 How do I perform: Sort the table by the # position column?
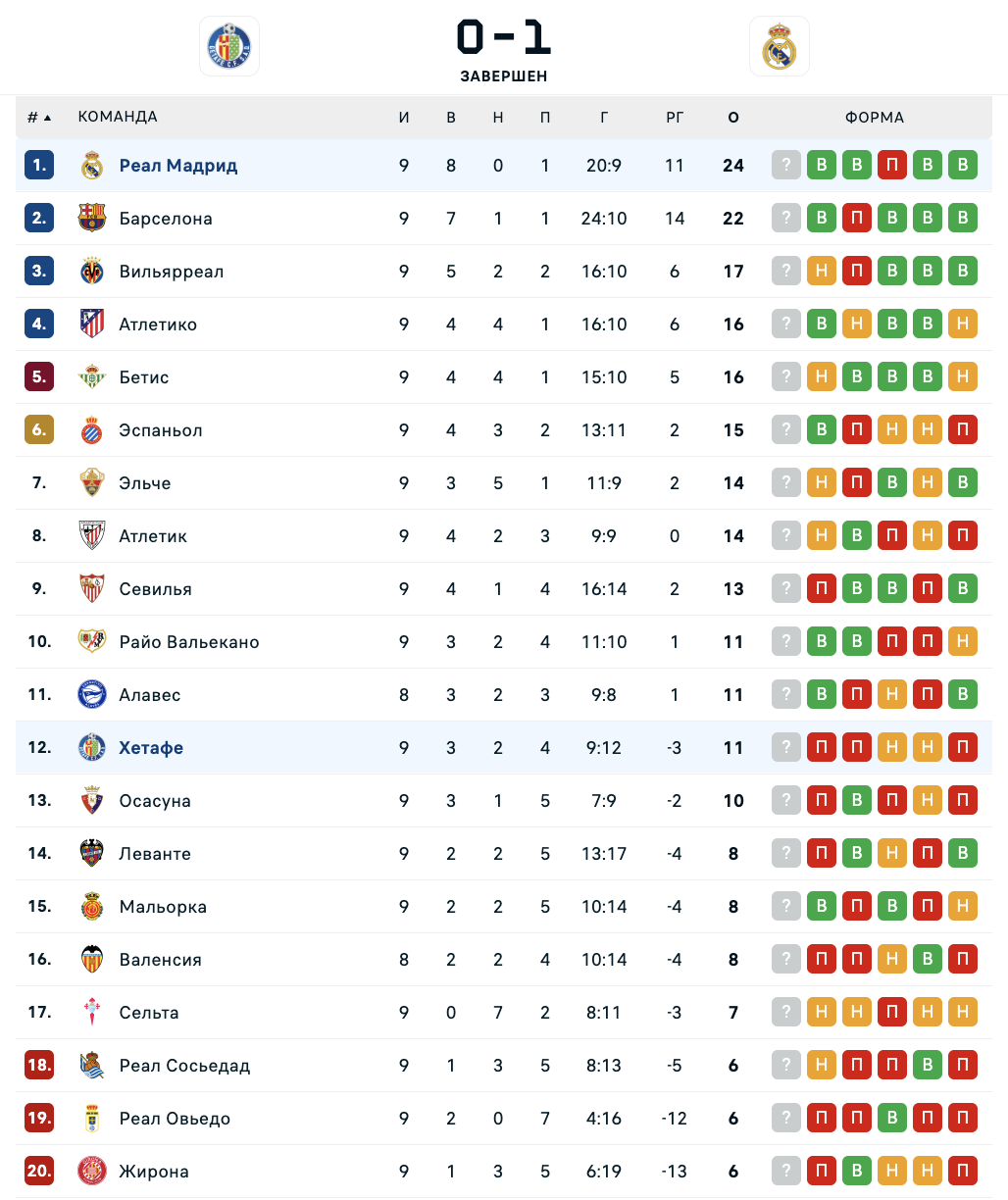pyautogui.click(x=38, y=118)
